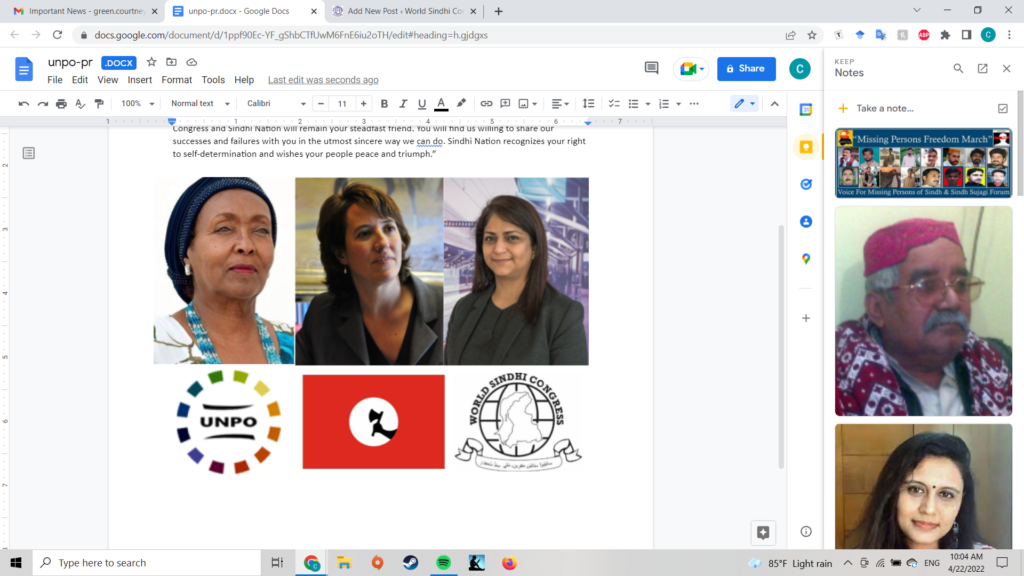
Task: Add a comment using the toolbar icon
Action: click(505, 104)
